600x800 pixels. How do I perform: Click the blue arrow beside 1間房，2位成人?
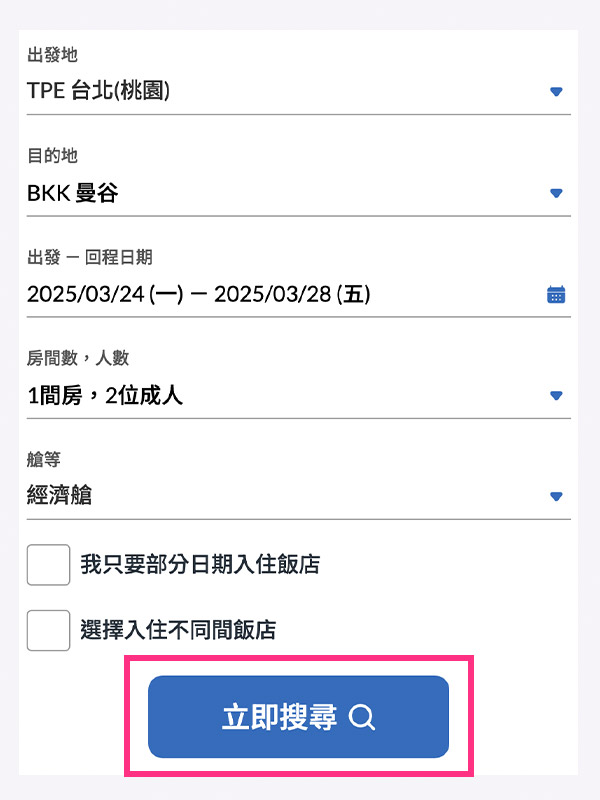pos(557,396)
